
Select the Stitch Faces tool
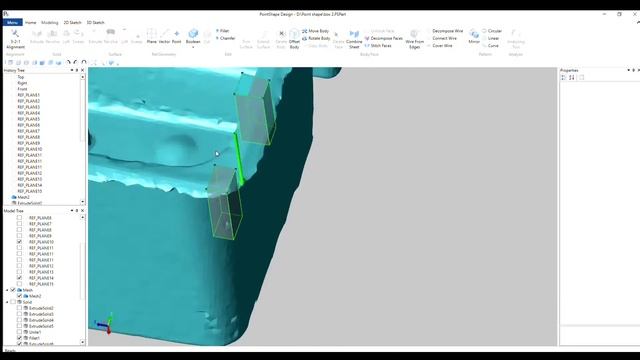(378, 46)
